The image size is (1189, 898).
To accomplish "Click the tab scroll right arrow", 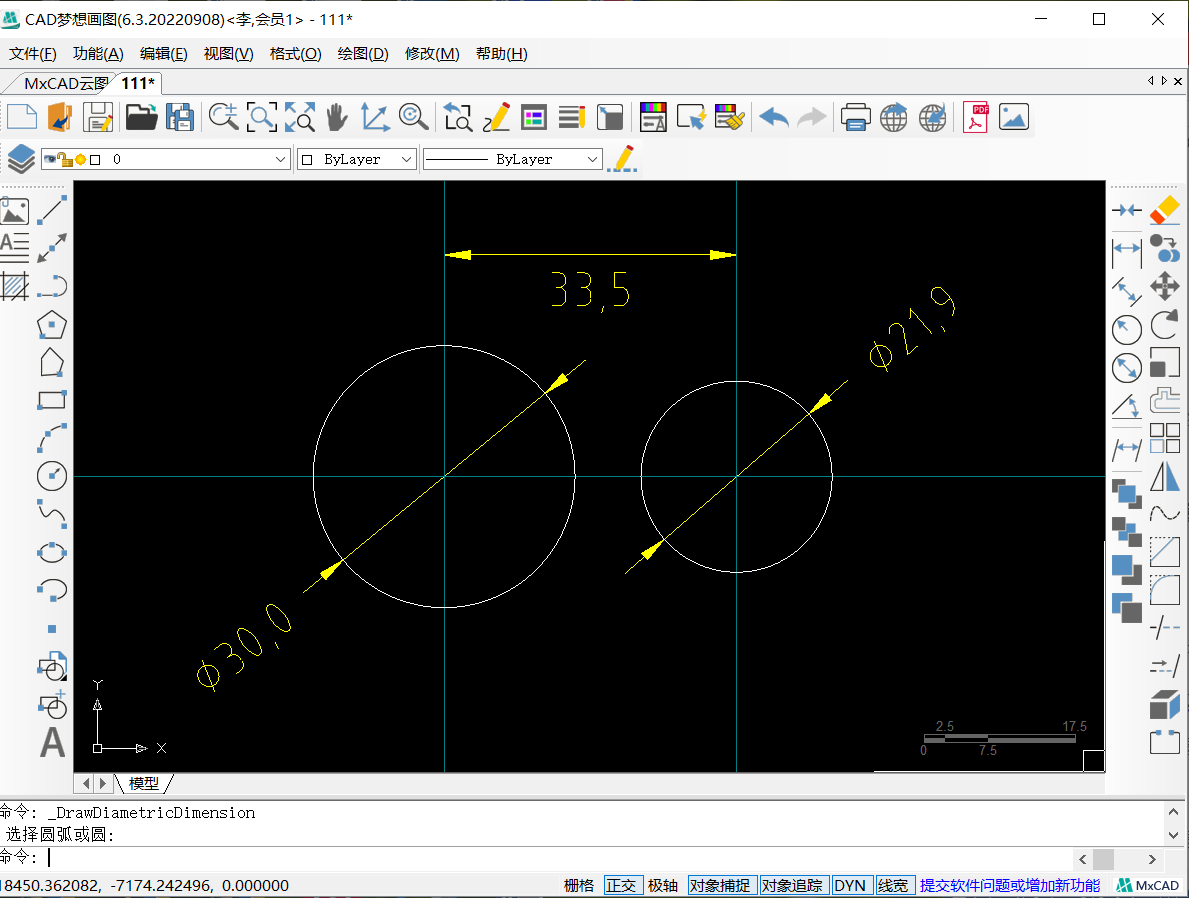I will [x=1165, y=80].
